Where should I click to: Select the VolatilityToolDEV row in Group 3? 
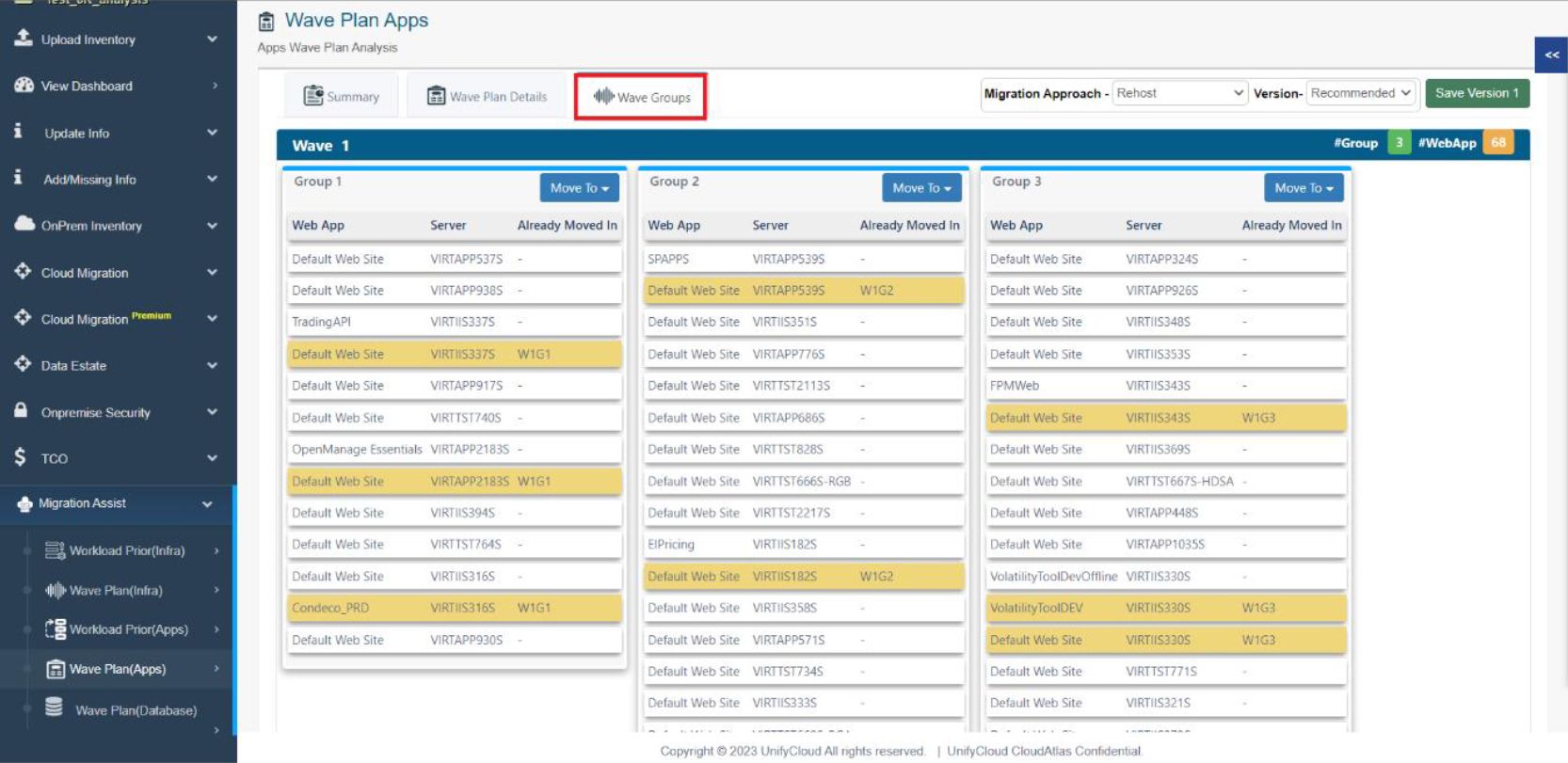[1165, 608]
